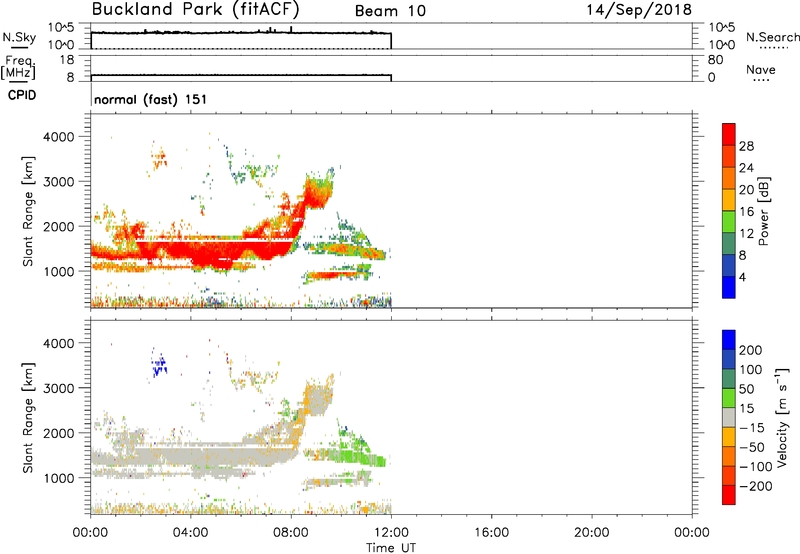Click the 'CPID' label
Screen dimensions: 800x554
click(x=22, y=95)
